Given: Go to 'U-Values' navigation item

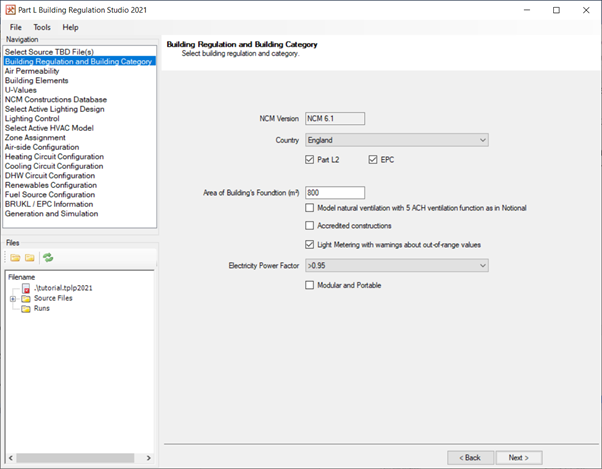Looking at the screenshot, I should pos(21,90).
